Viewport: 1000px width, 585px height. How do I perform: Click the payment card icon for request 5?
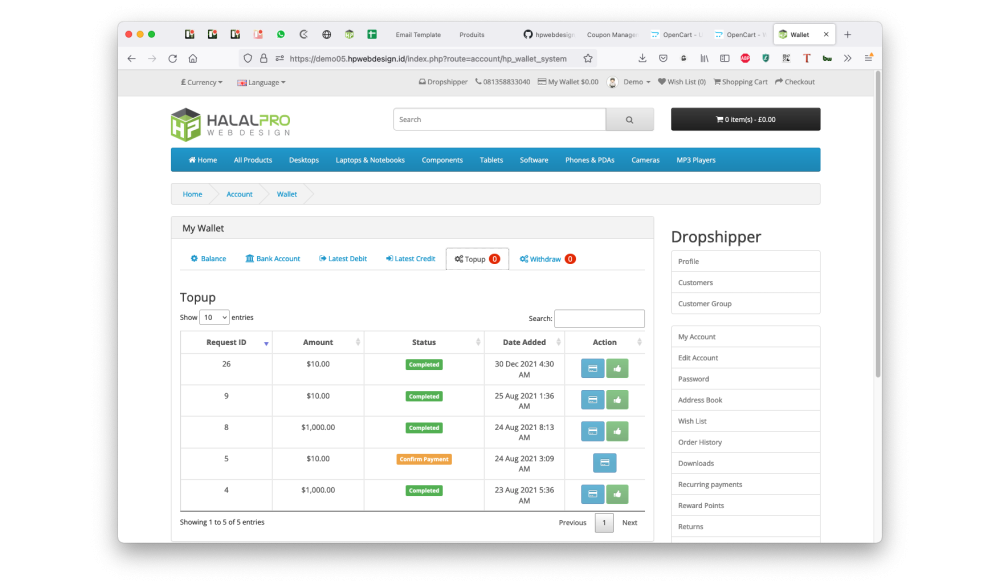604,463
